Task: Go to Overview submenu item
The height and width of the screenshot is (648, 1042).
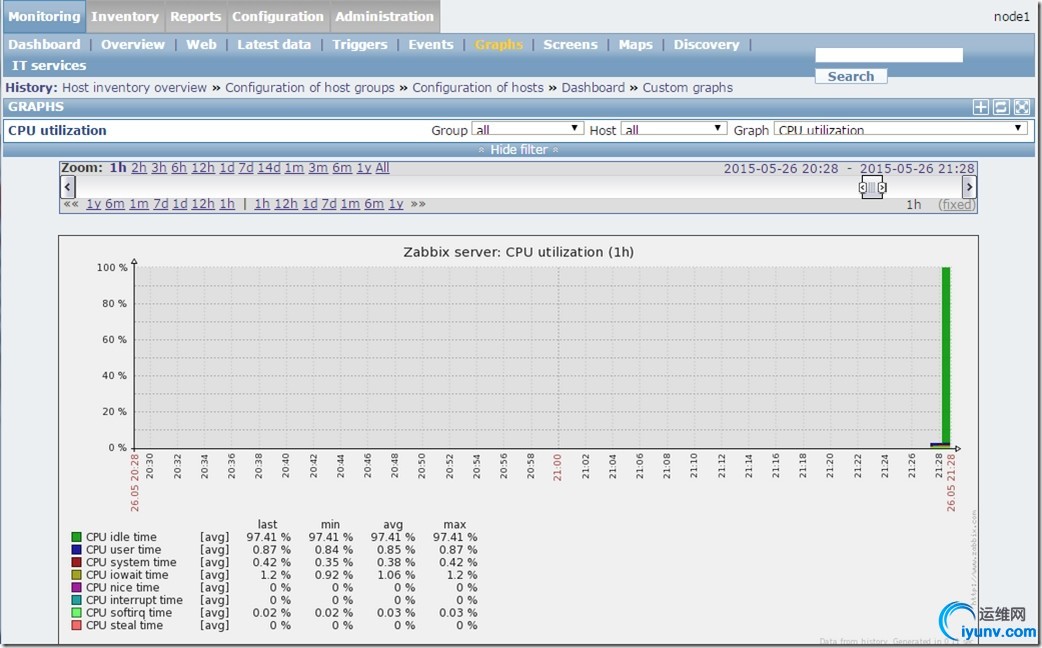Action: [x=133, y=45]
